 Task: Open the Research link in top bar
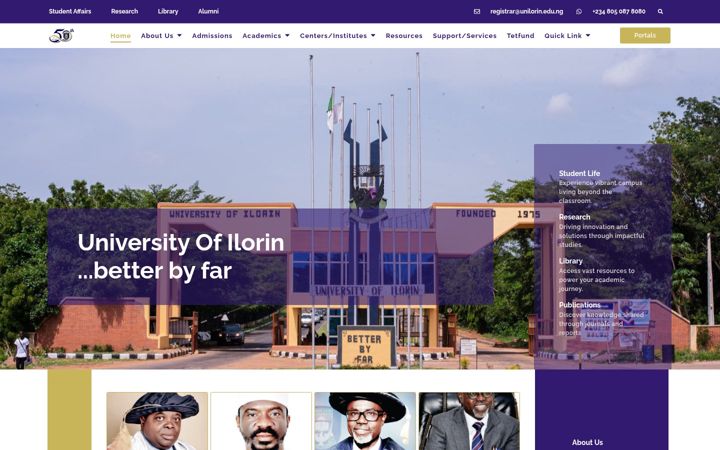[124, 11]
